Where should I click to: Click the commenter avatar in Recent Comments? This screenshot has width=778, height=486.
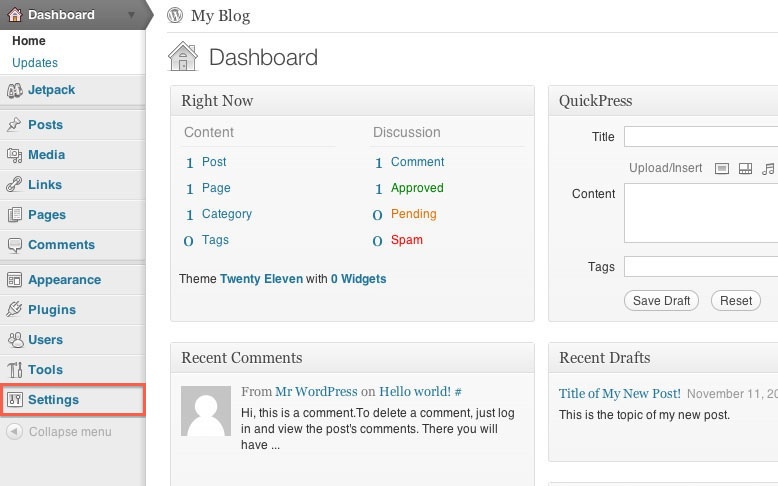[x=206, y=410]
